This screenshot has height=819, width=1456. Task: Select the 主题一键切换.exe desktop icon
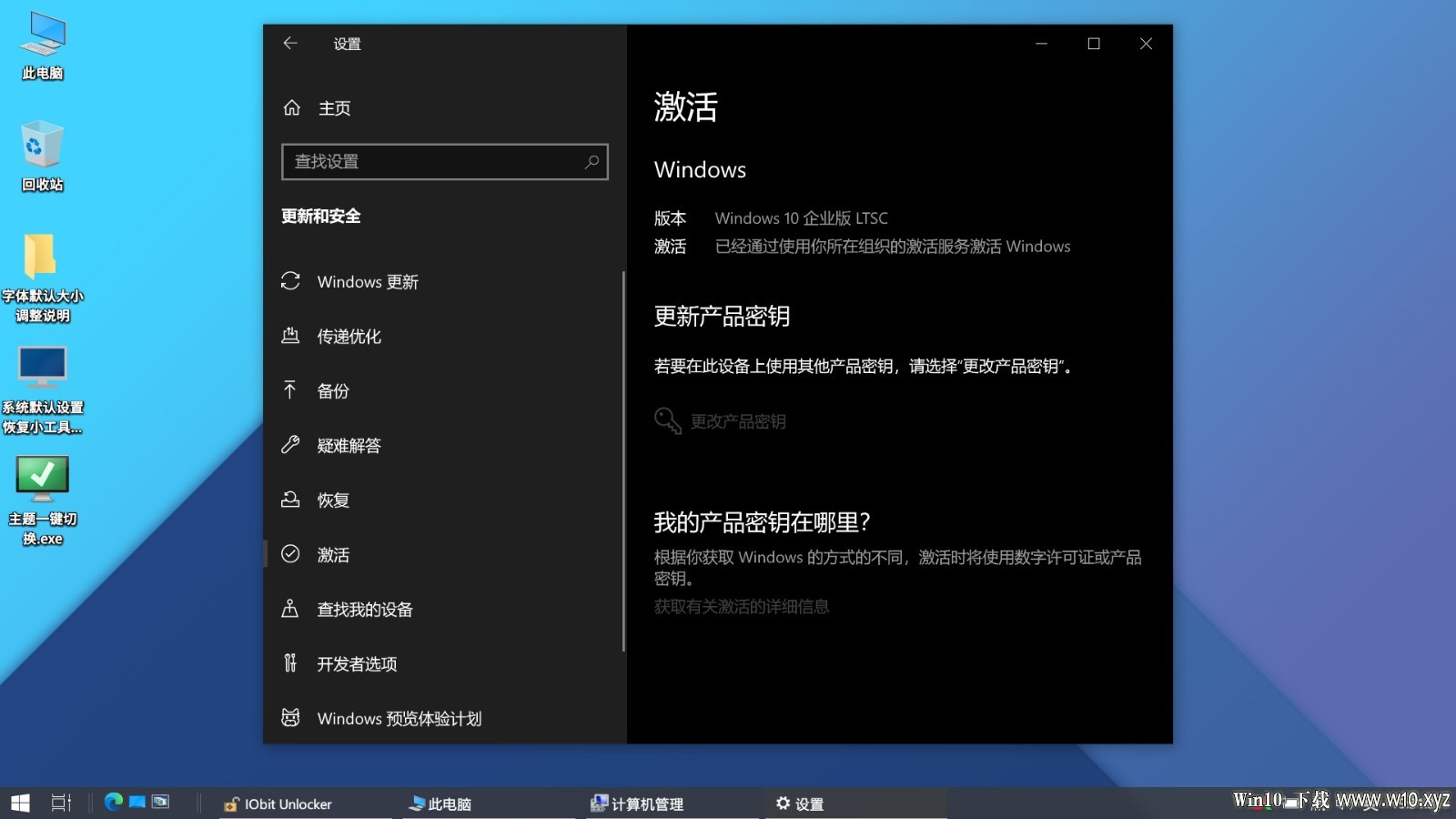pos(43,501)
